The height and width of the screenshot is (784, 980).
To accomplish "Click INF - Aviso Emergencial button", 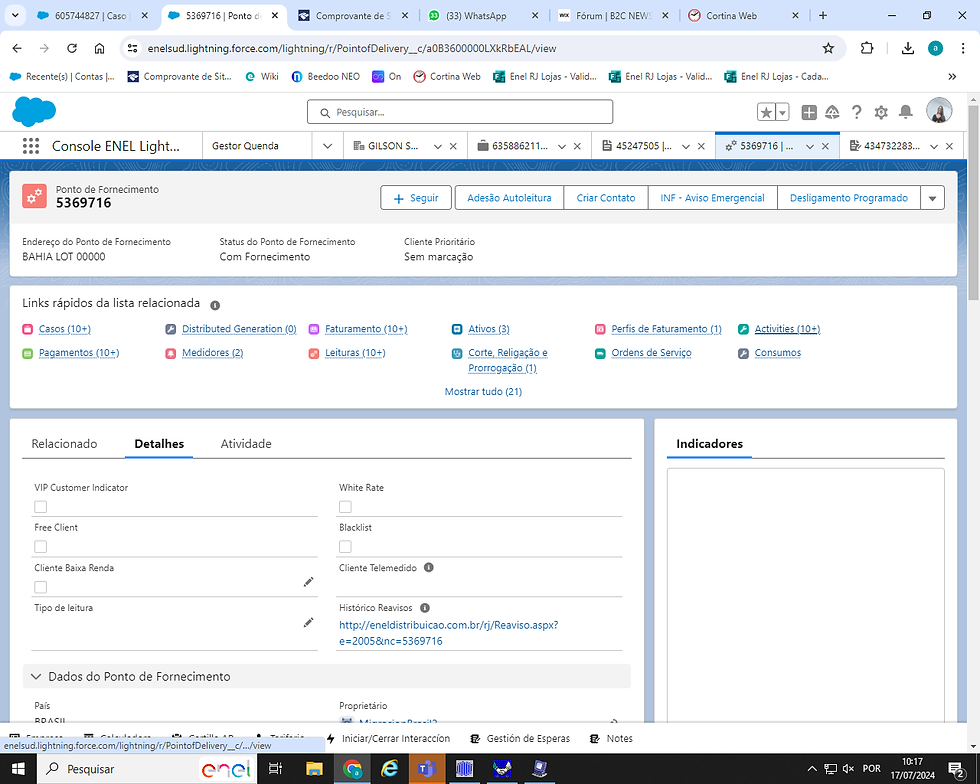I will point(712,198).
